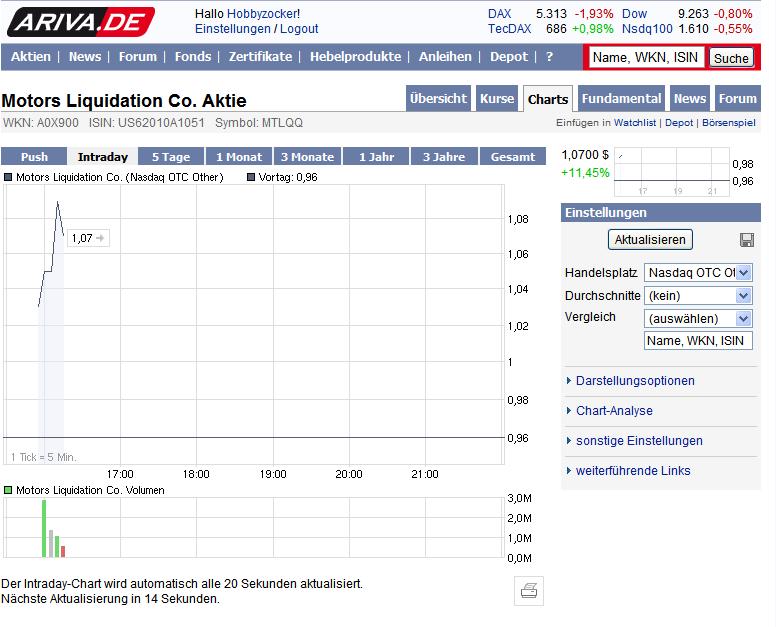Click the printer icon below the chart

[x=530, y=591]
